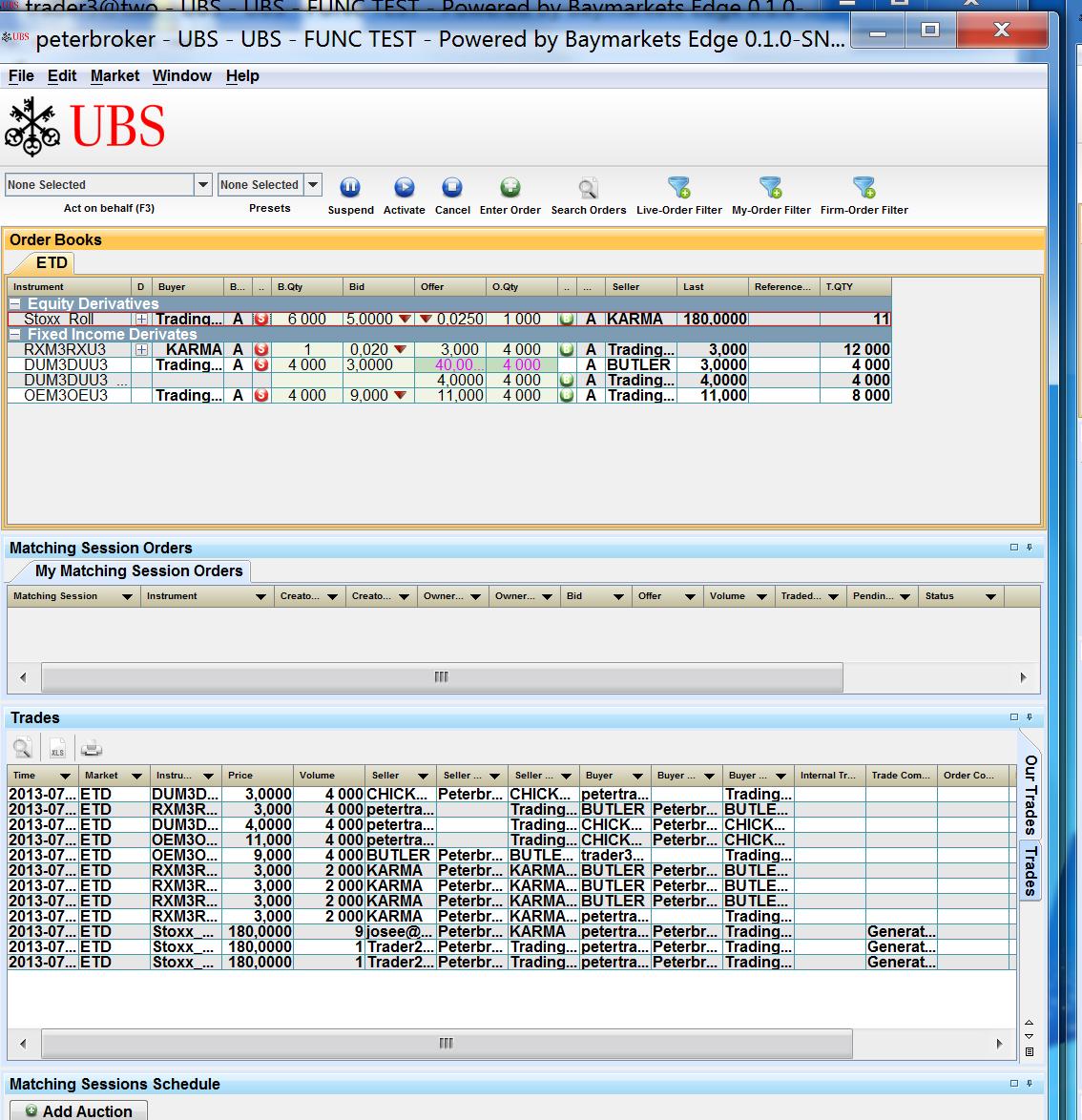Print the Trades table

coord(92,749)
